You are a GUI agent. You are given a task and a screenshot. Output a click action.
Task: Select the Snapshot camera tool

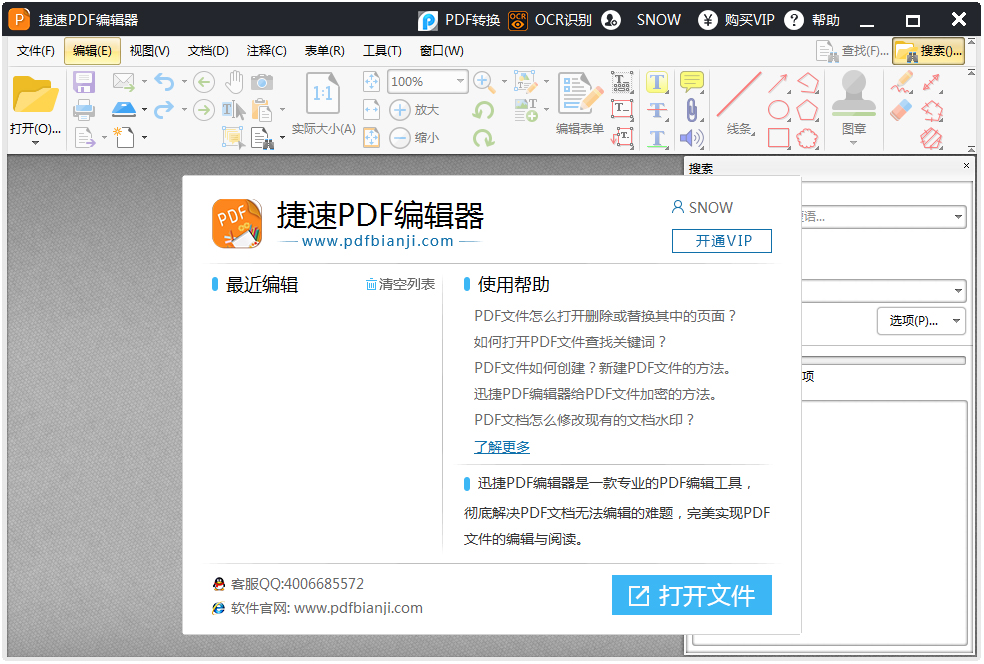(x=262, y=82)
